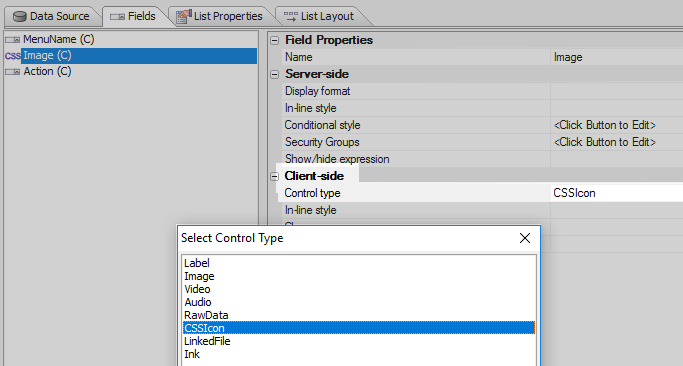This screenshot has width=683, height=366.
Task: Click the Security Groups property label
Action: (322, 142)
